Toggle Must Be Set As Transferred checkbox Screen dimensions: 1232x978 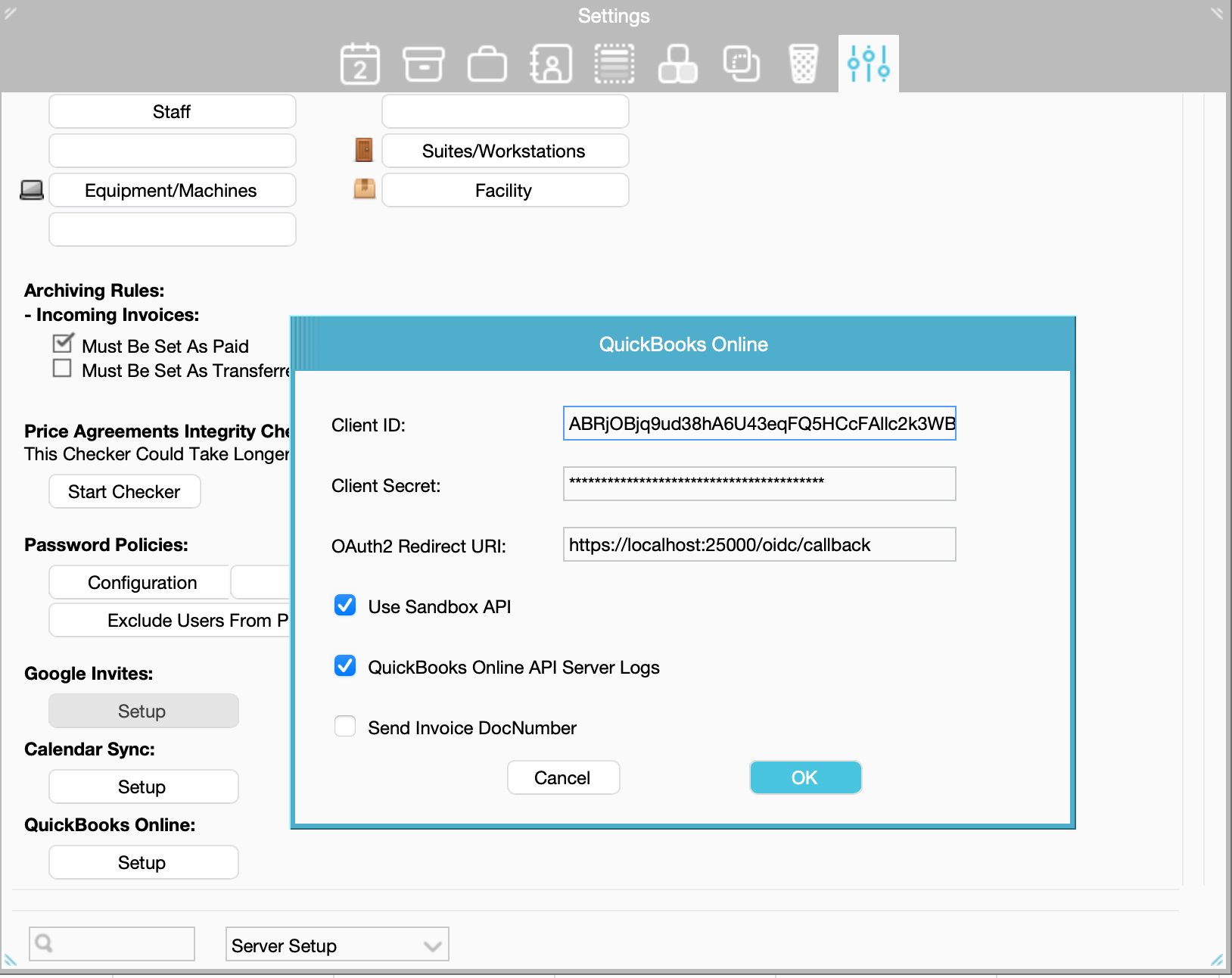click(62, 369)
